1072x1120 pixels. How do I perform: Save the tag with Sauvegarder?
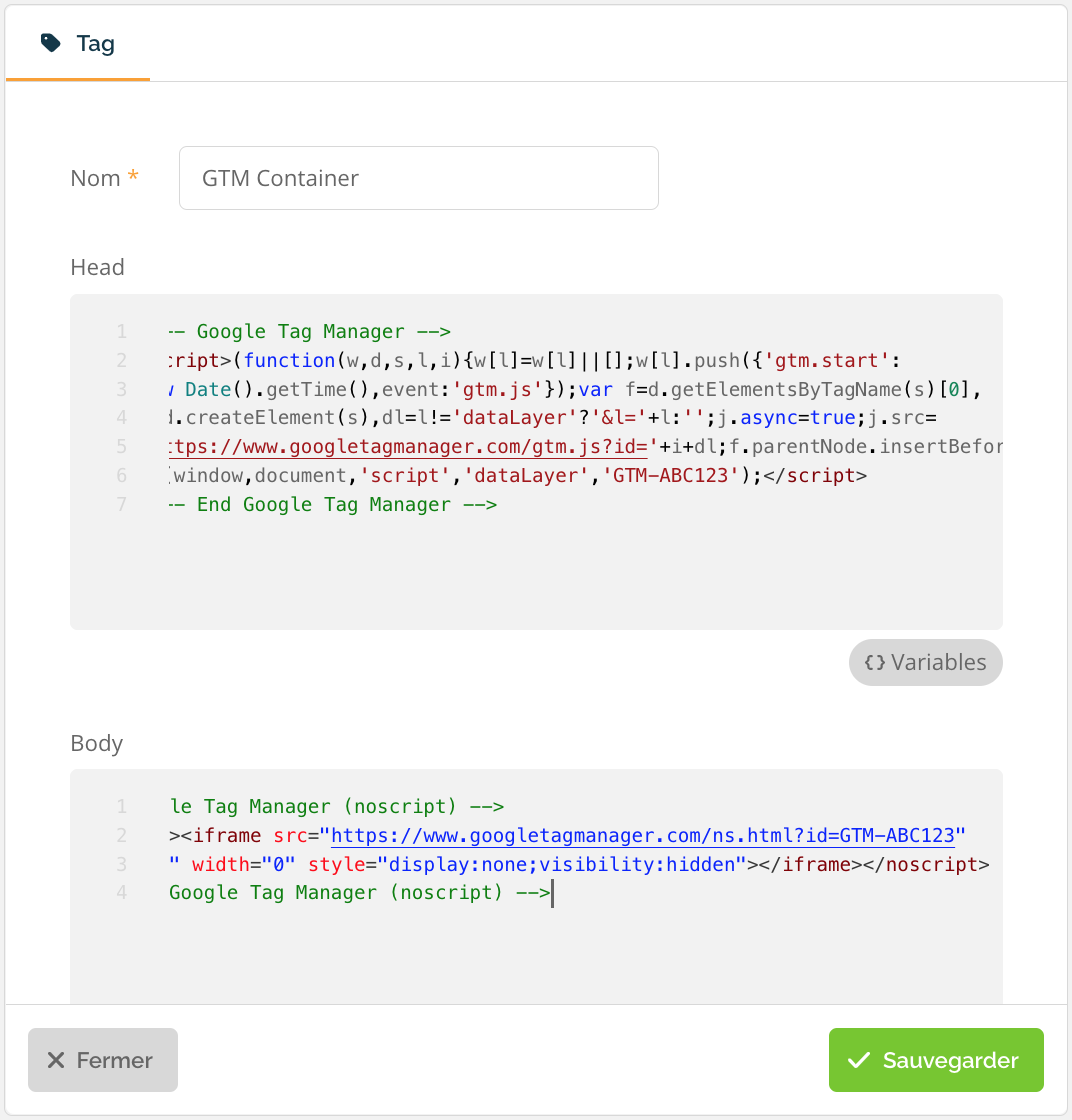pyautogui.click(x=936, y=1059)
